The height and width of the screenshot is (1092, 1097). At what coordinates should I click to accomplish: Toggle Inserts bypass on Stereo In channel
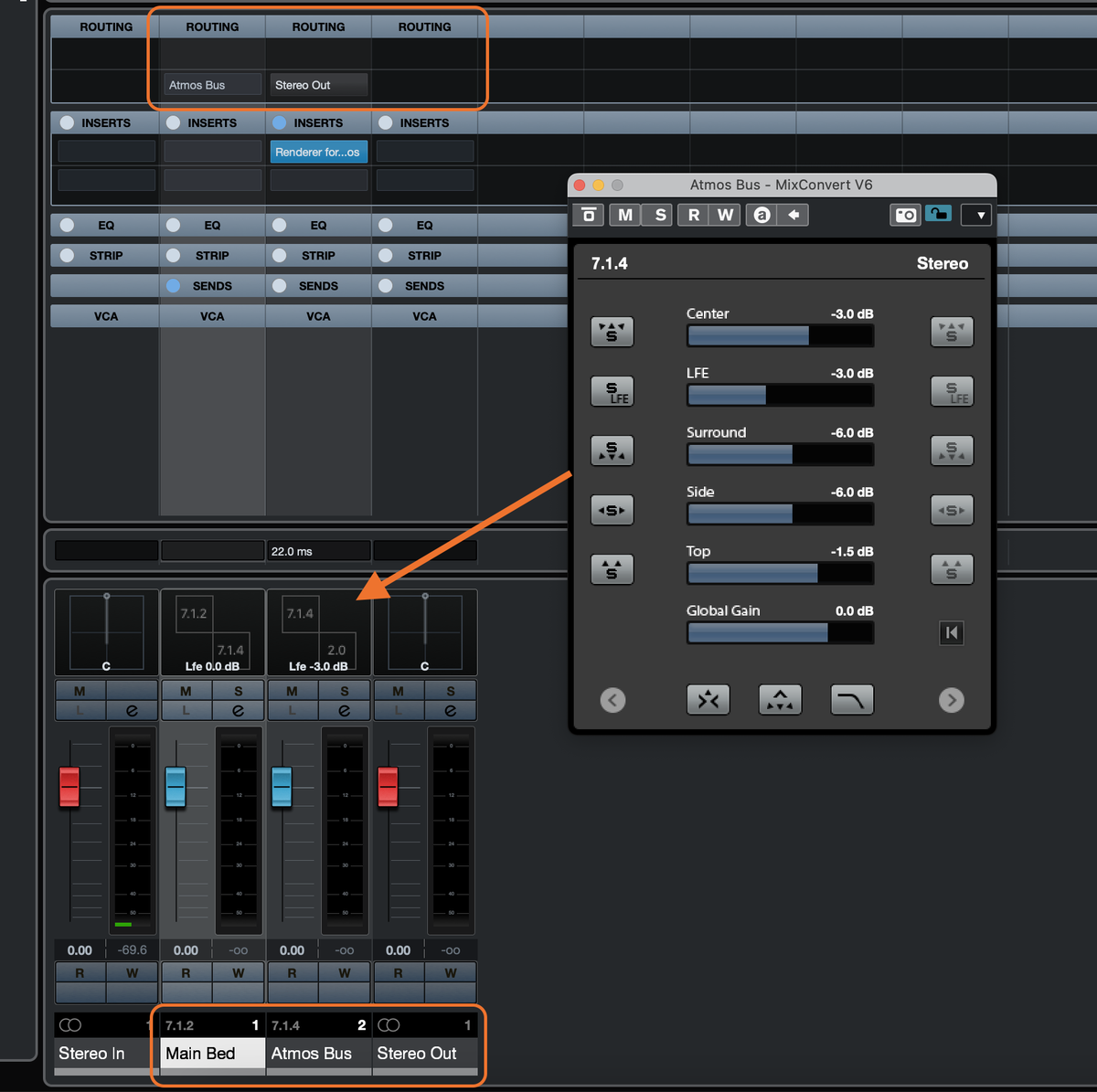tap(67, 122)
